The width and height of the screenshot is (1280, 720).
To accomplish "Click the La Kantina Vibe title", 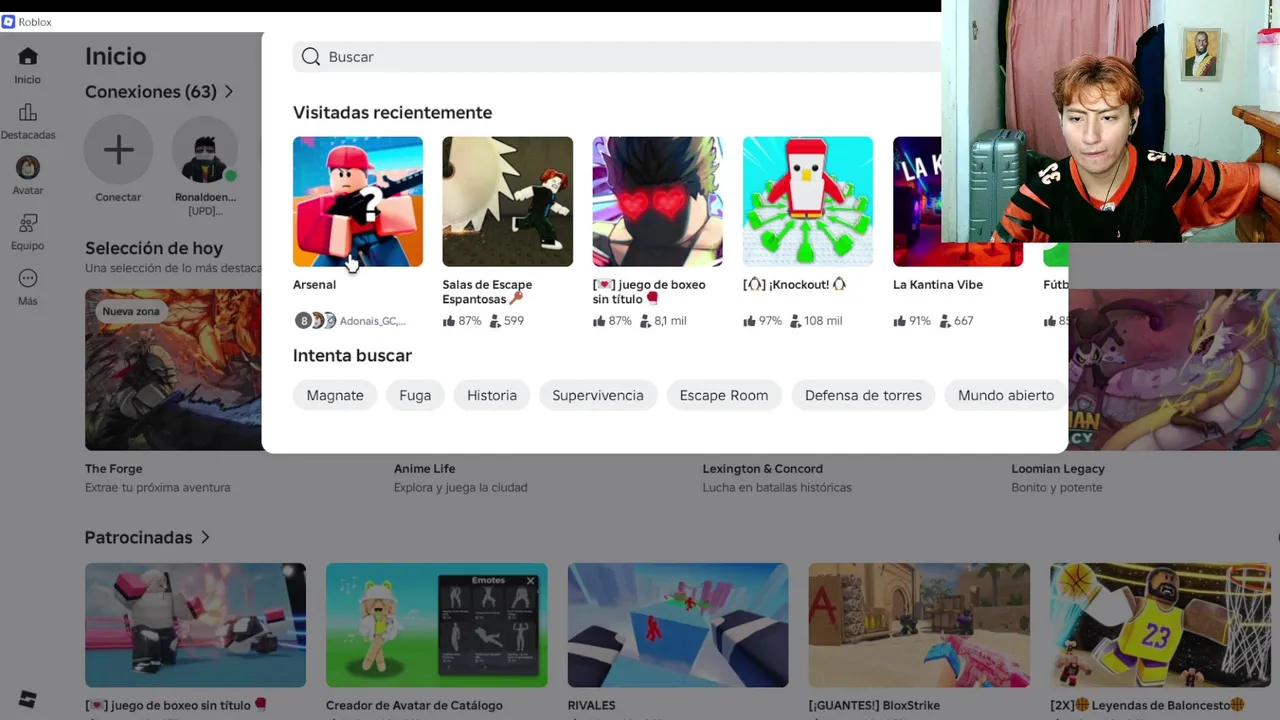I will pyautogui.click(x=938, y=285).
